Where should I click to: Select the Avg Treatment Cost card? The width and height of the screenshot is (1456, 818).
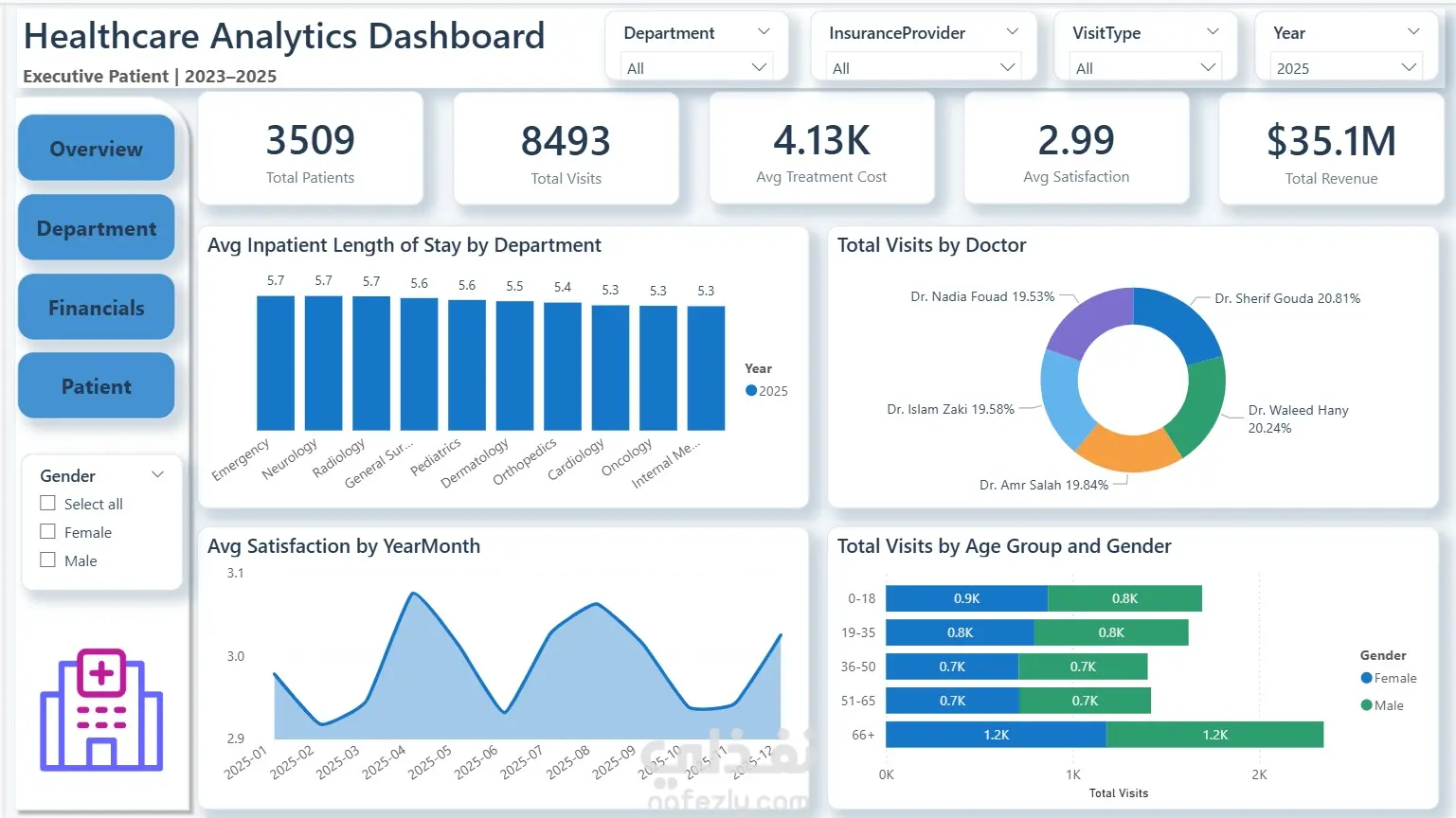[821, 149]
